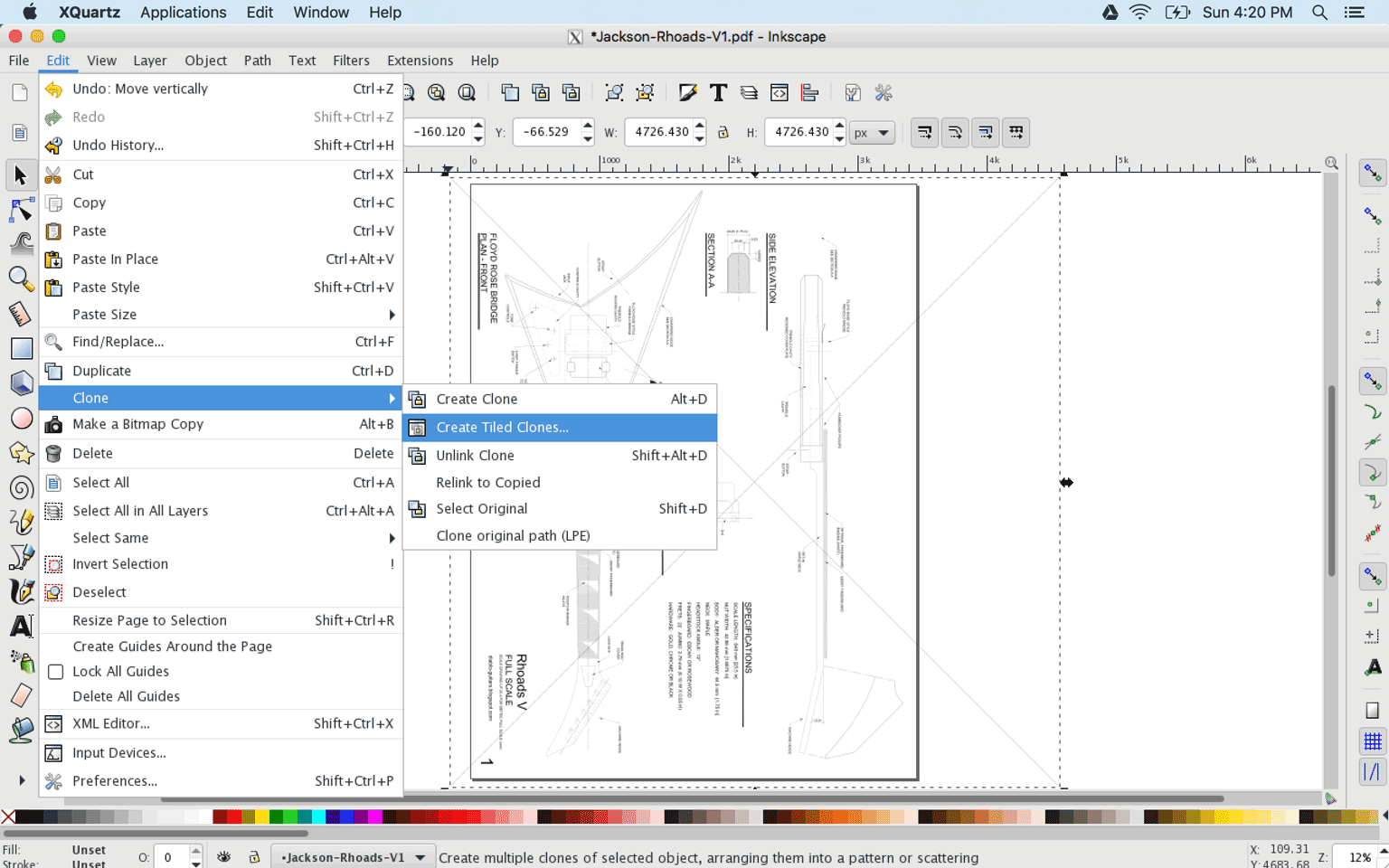
Task: Click the Ungroup objects icon
Action: coord(645,92)
